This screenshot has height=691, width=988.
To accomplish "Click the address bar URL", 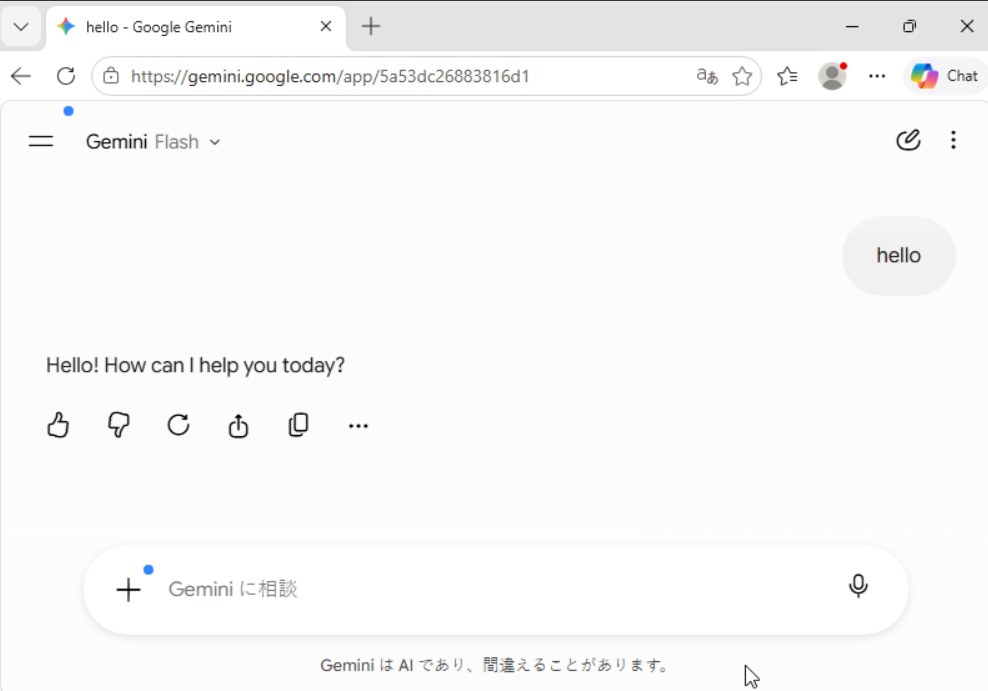I will pyautogui.click(x=330, y=76).
